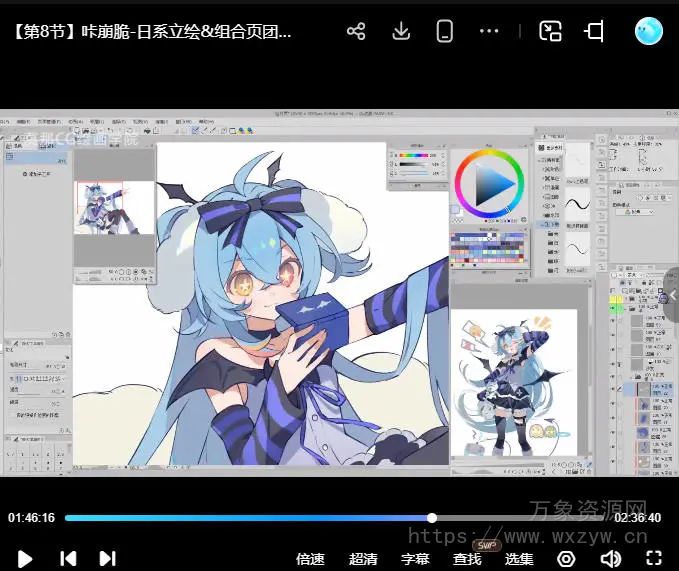Click the share icon in top bar
This screenshot has height=571, width=679.
[356, 31]
